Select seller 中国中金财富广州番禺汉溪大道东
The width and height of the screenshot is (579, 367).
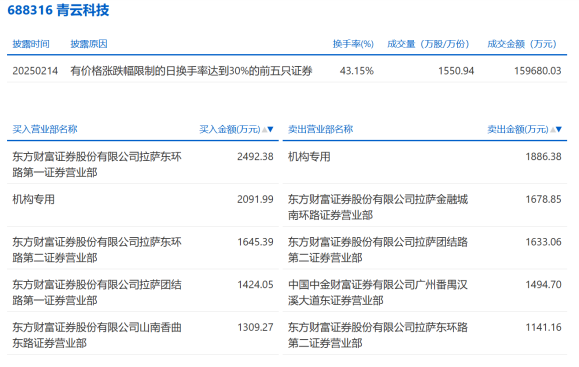pos(378,292)
